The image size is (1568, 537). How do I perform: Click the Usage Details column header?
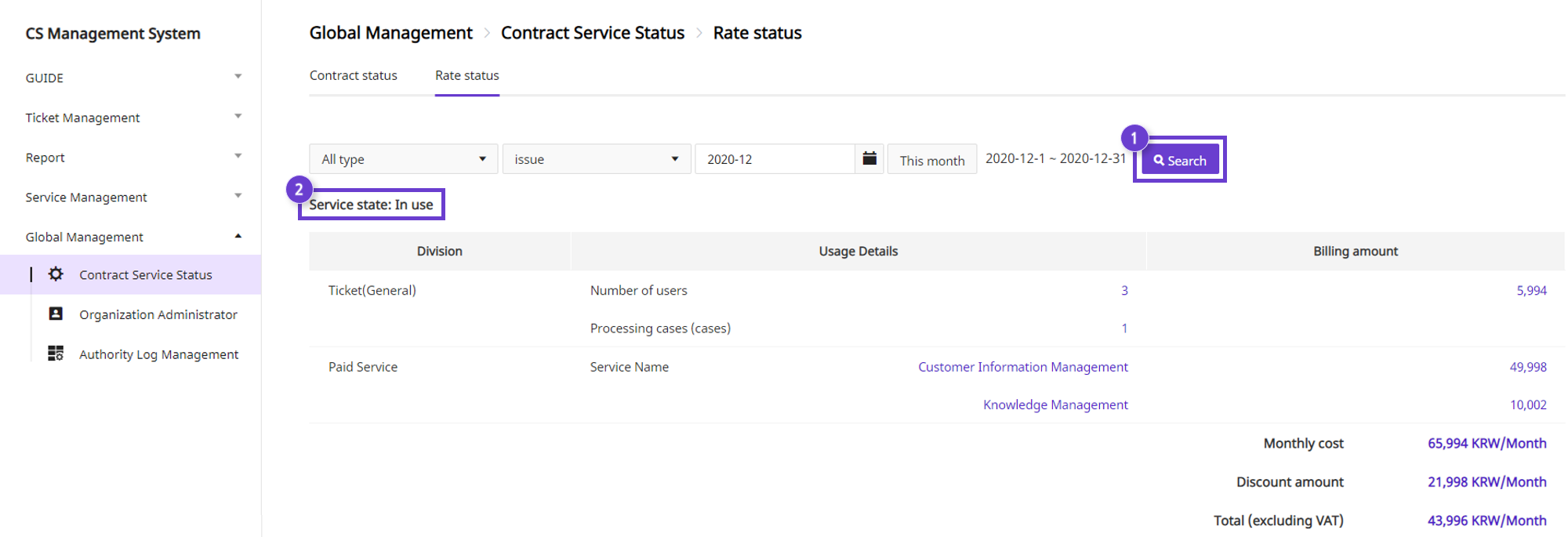point(858,251)
